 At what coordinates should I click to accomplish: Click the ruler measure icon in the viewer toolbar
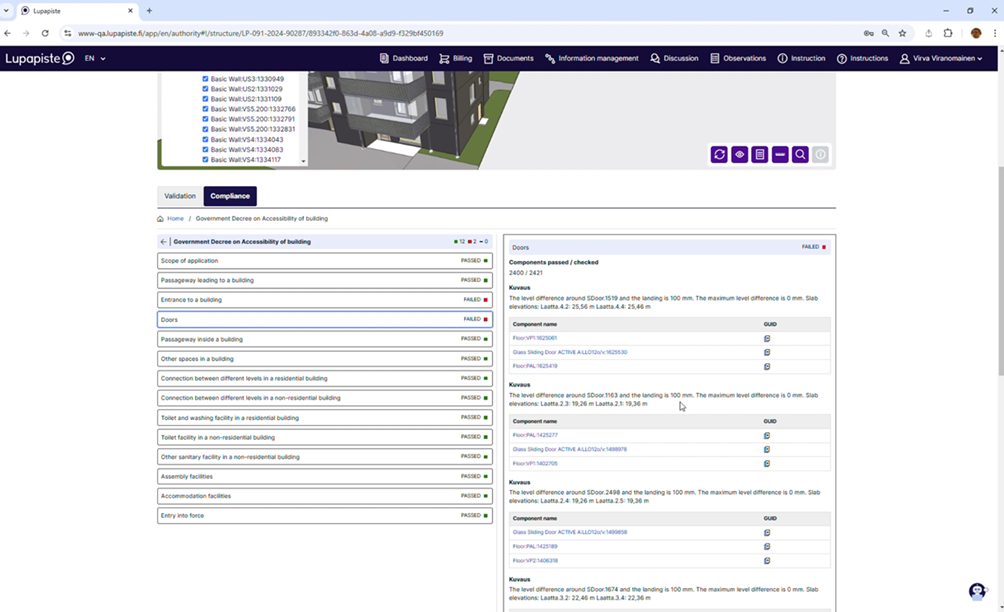coord(780,155)
